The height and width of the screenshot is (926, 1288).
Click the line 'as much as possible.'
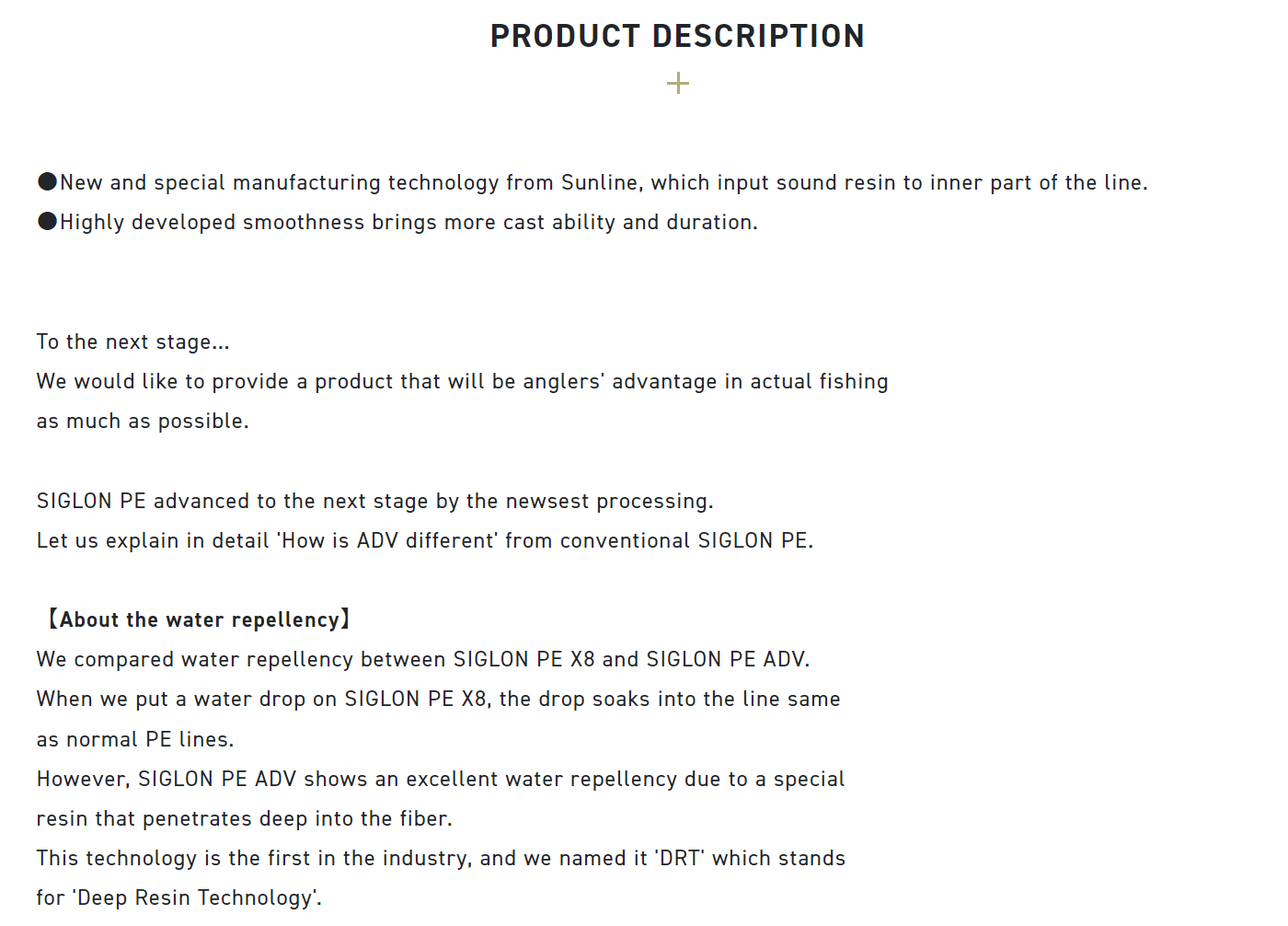(x=143, y=421)
